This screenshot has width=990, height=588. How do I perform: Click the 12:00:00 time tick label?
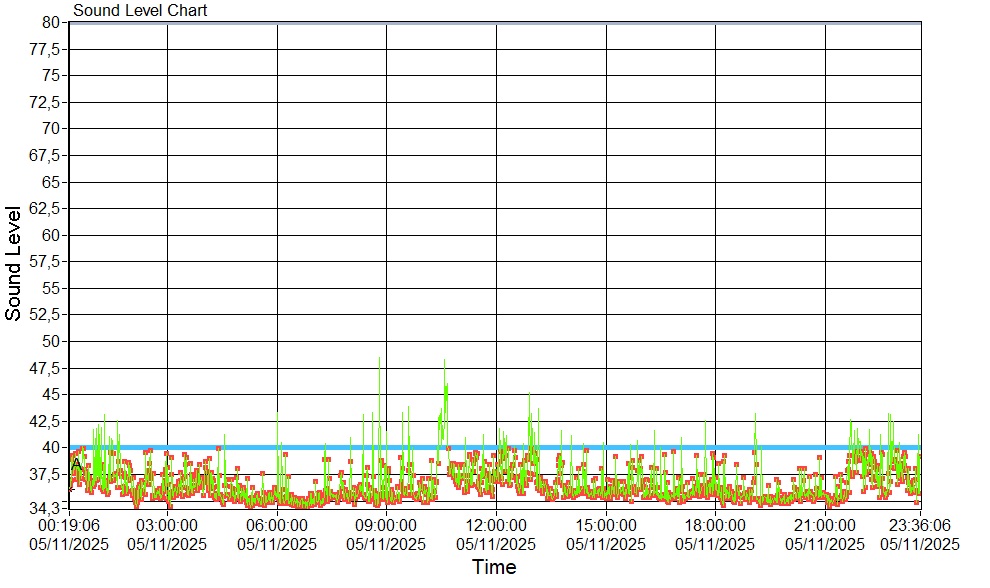[x=496, y=525]
